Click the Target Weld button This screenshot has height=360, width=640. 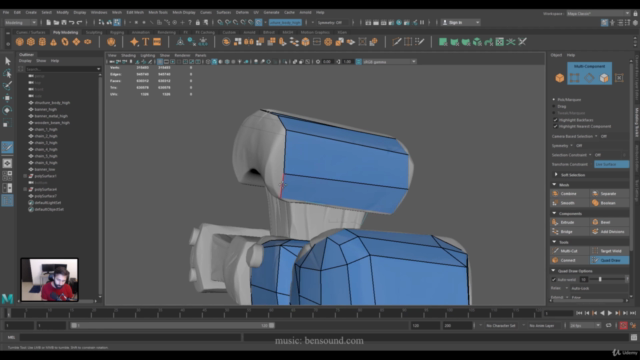[609, 251]
